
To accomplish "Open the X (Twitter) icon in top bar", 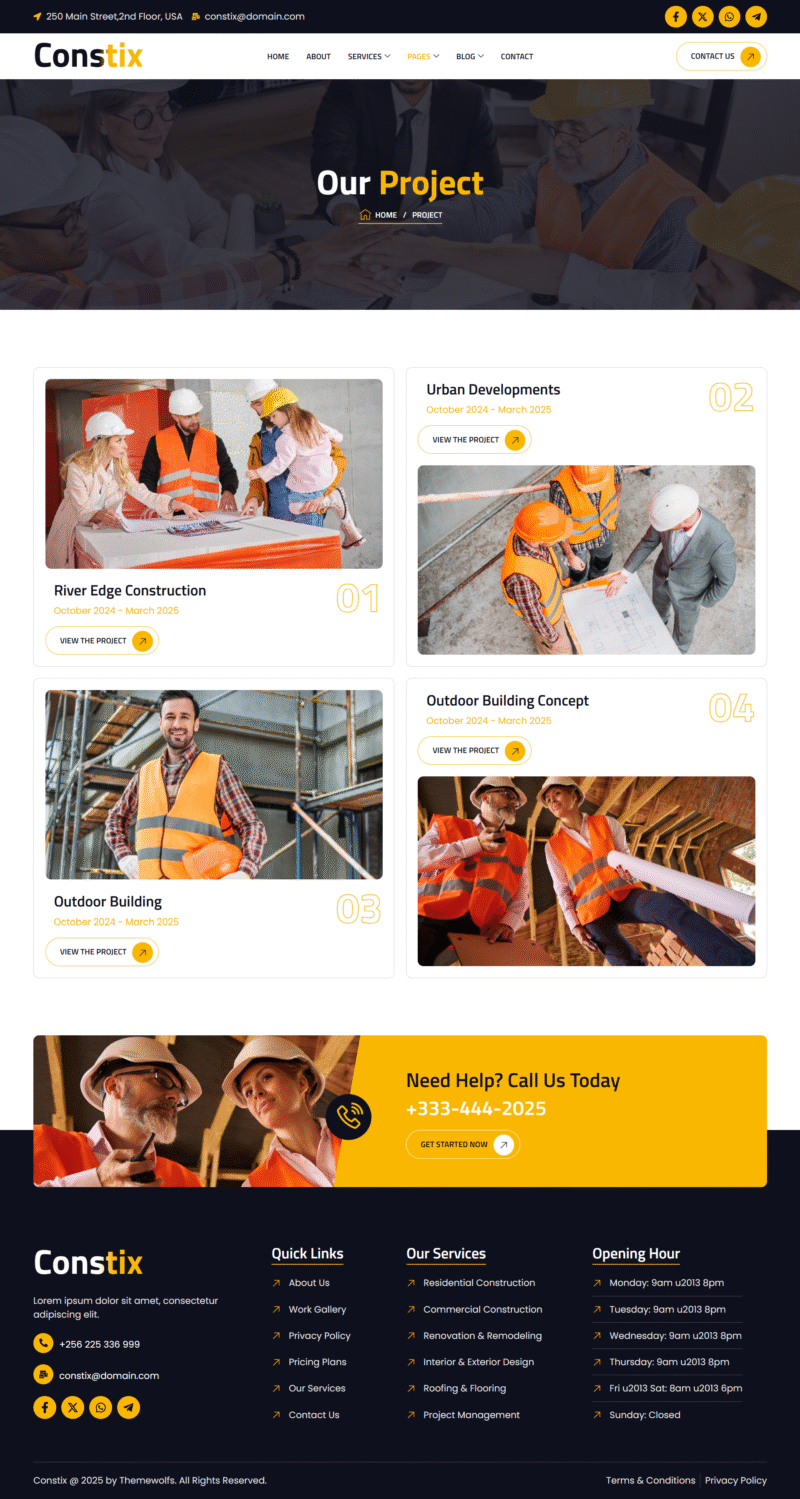I will 703,17.
